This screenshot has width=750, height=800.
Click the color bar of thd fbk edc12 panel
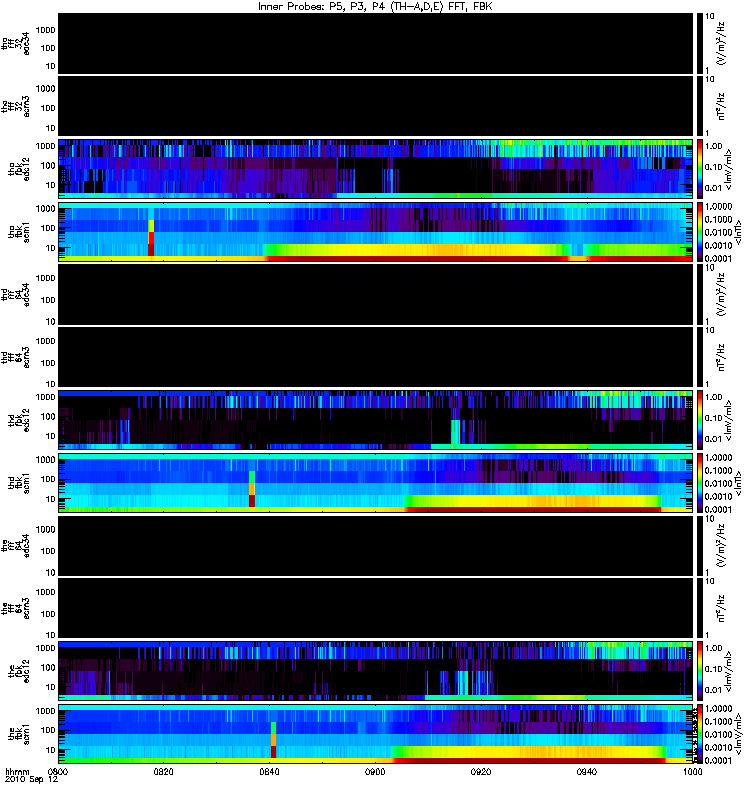[x=700, y=420]
